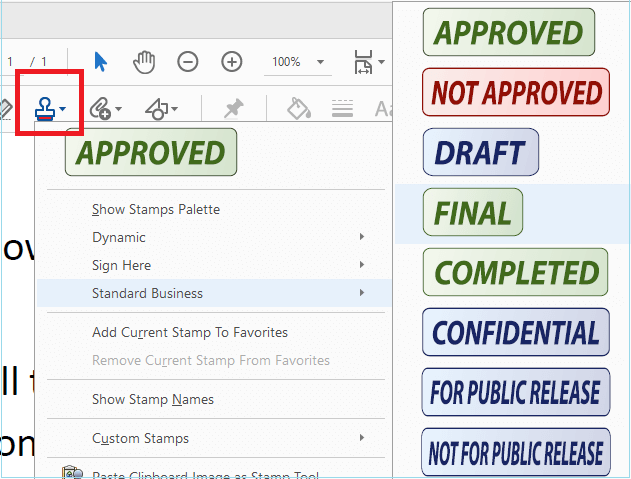Select the CONFIDENTIAL stamp

tap(516, 332)
